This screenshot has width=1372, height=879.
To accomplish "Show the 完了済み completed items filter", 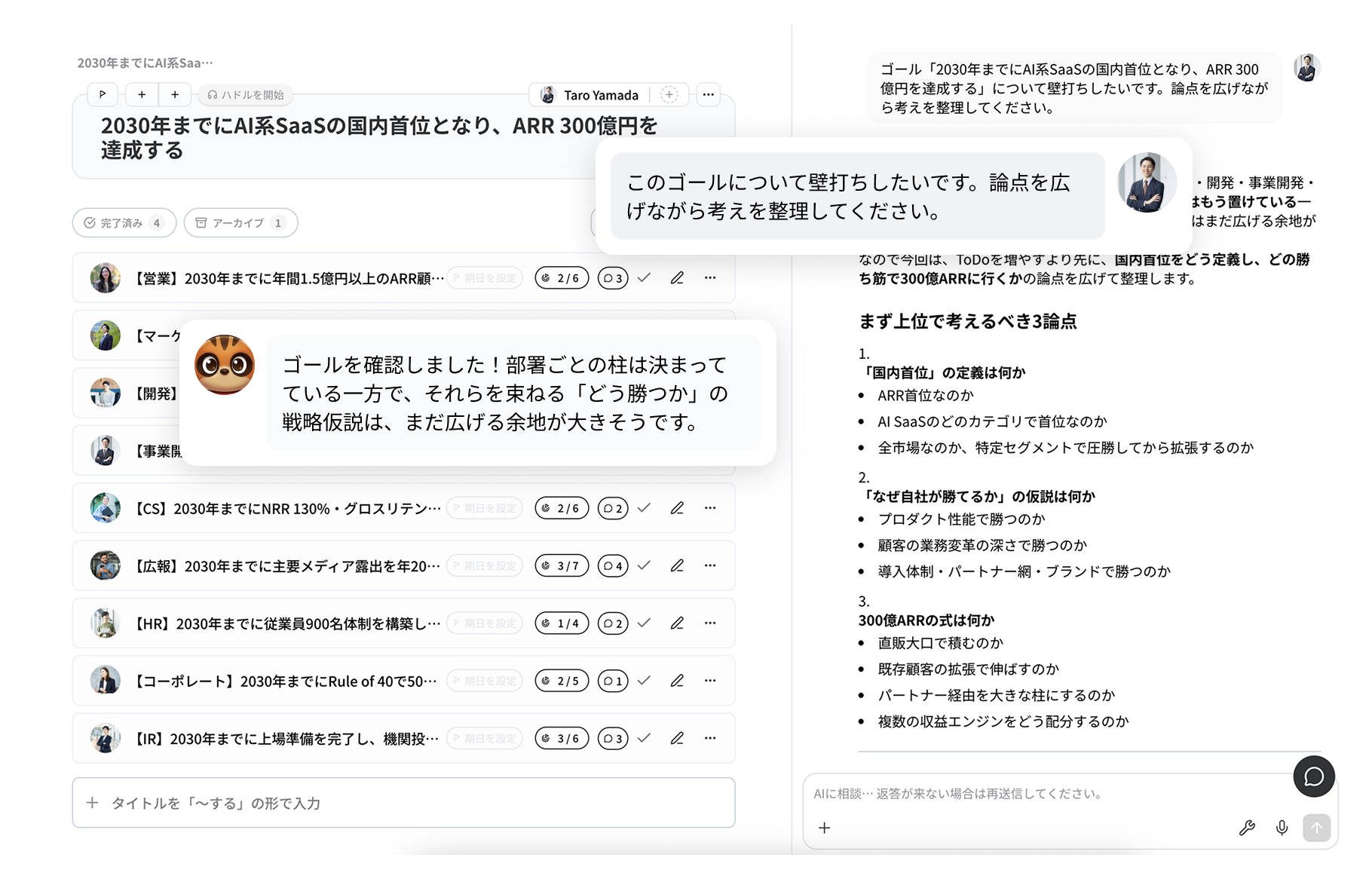I will tap(124, 222).
